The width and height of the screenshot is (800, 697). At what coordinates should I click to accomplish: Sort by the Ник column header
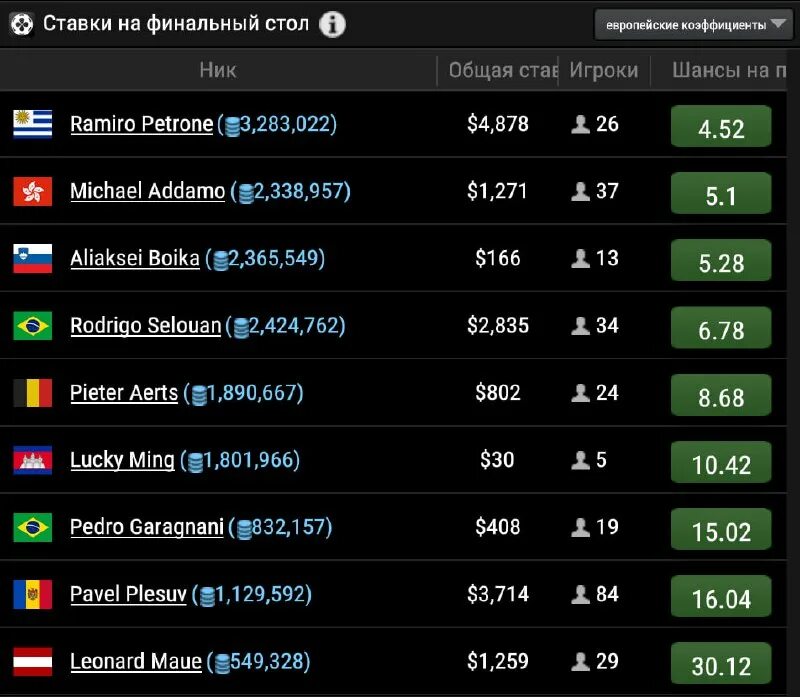click(x=217, y=70)
